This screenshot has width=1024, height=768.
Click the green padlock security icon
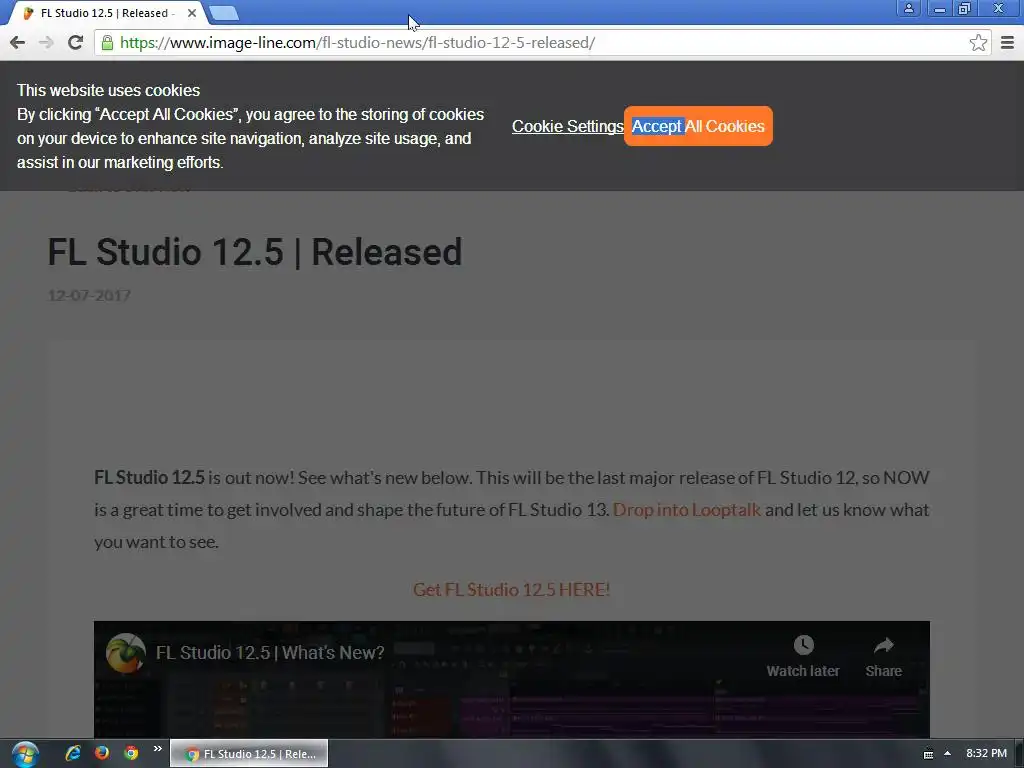[107, 43]
